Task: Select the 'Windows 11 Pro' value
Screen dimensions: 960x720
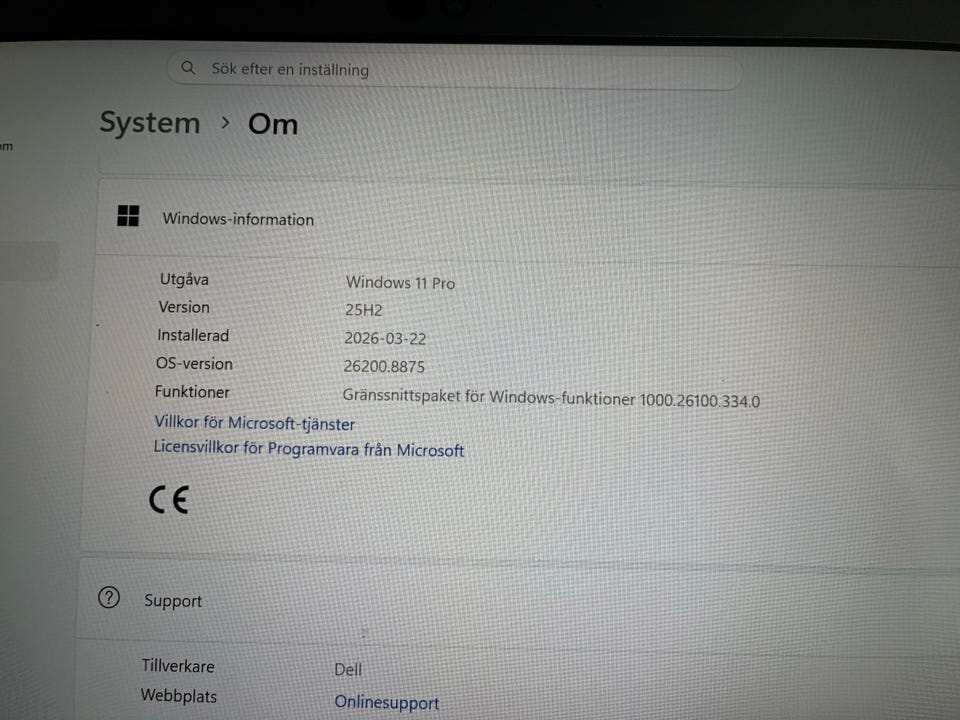Action: (400, 283)
